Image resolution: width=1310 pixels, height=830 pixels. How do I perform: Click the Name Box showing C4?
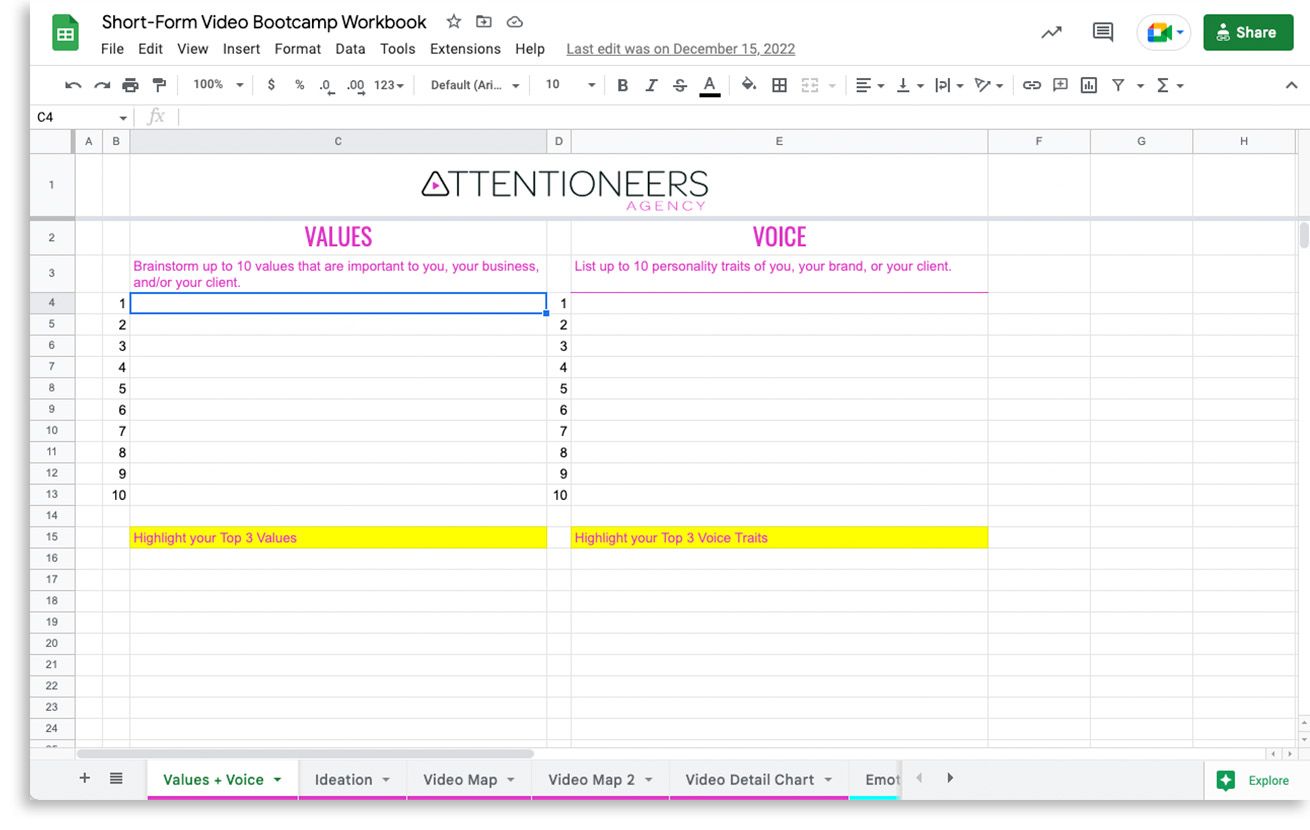pos(82,117)
